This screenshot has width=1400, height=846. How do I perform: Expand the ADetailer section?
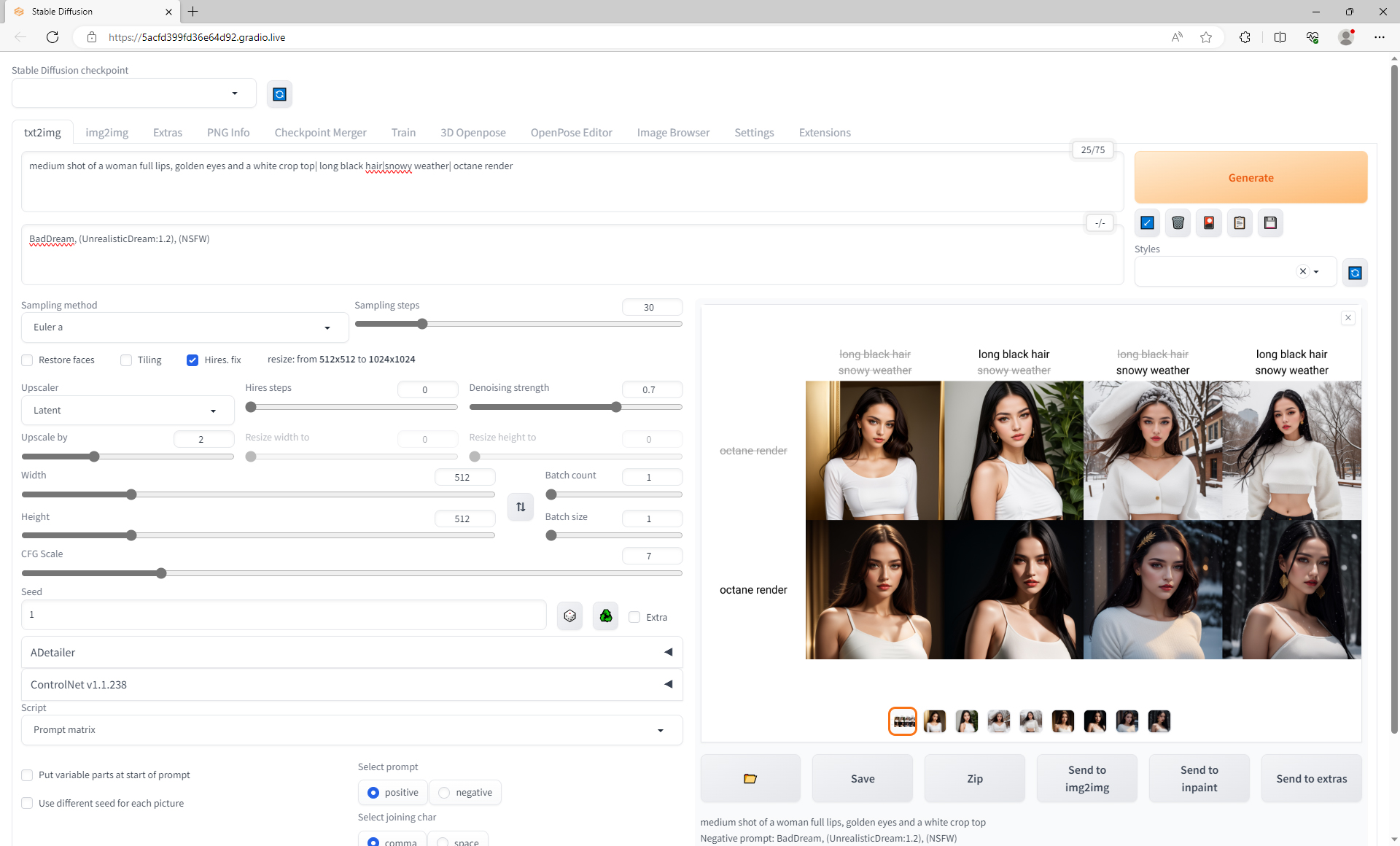click(351, 653)
